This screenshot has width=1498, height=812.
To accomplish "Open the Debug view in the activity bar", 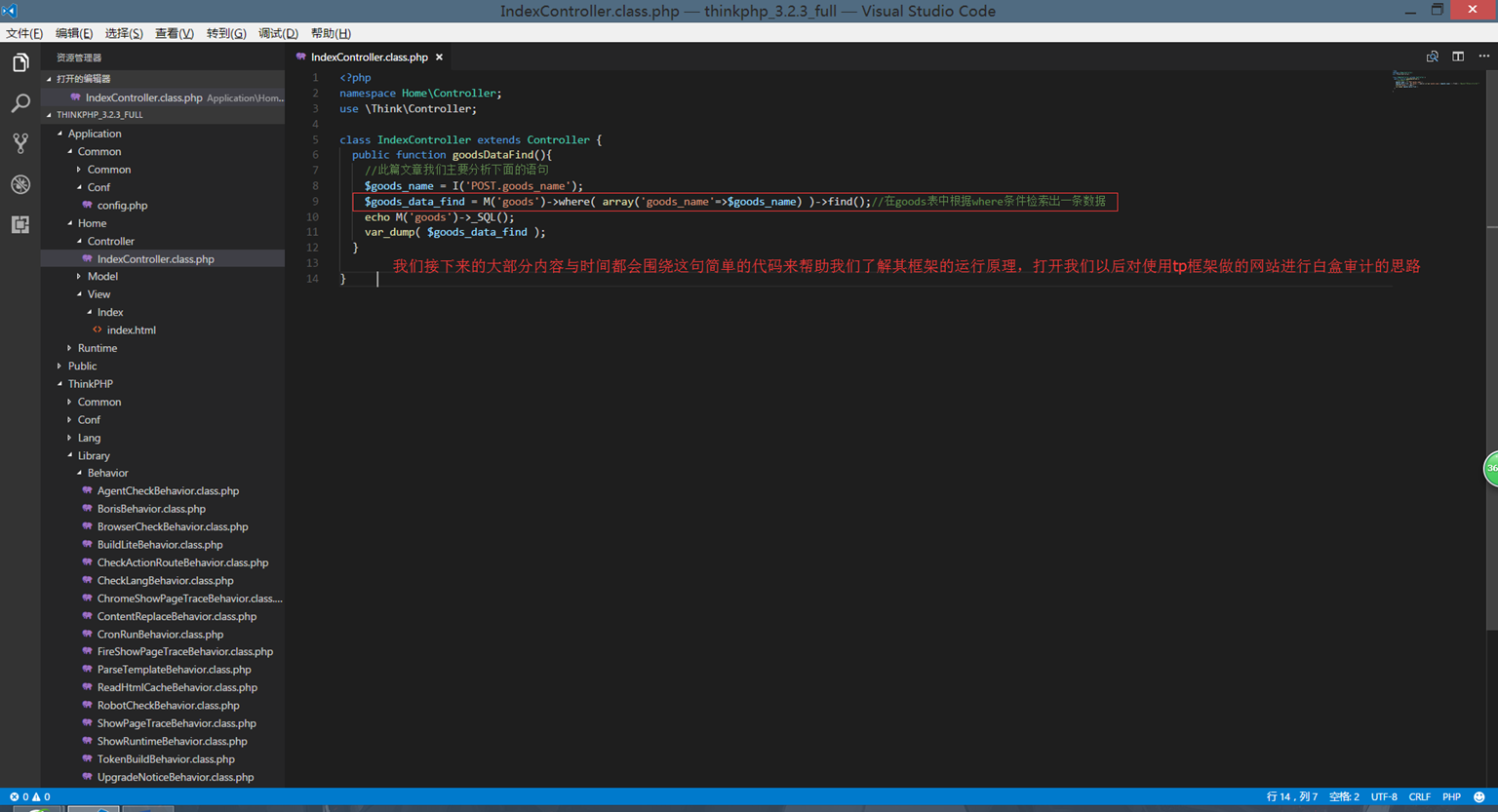I will pos(20,184).
